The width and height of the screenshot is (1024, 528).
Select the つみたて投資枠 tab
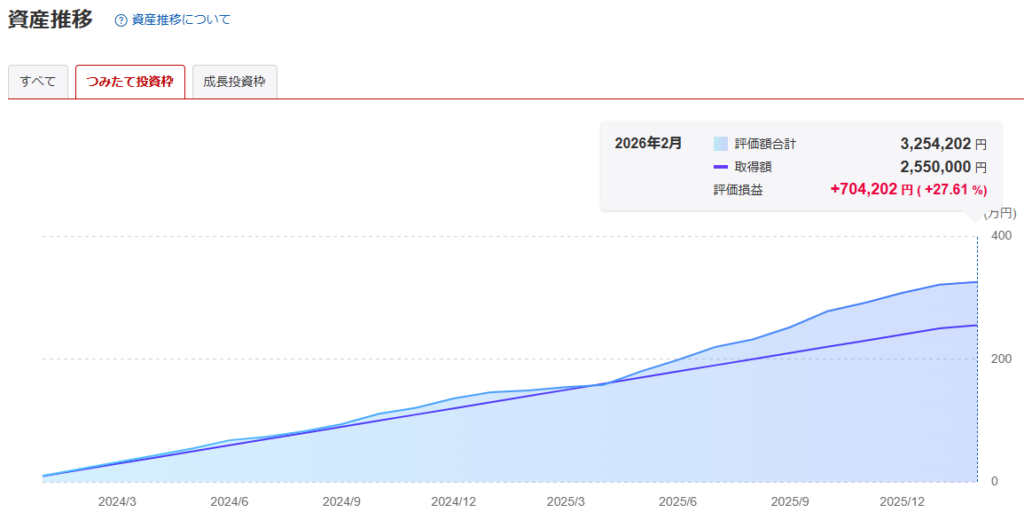[x=130, y=82]
